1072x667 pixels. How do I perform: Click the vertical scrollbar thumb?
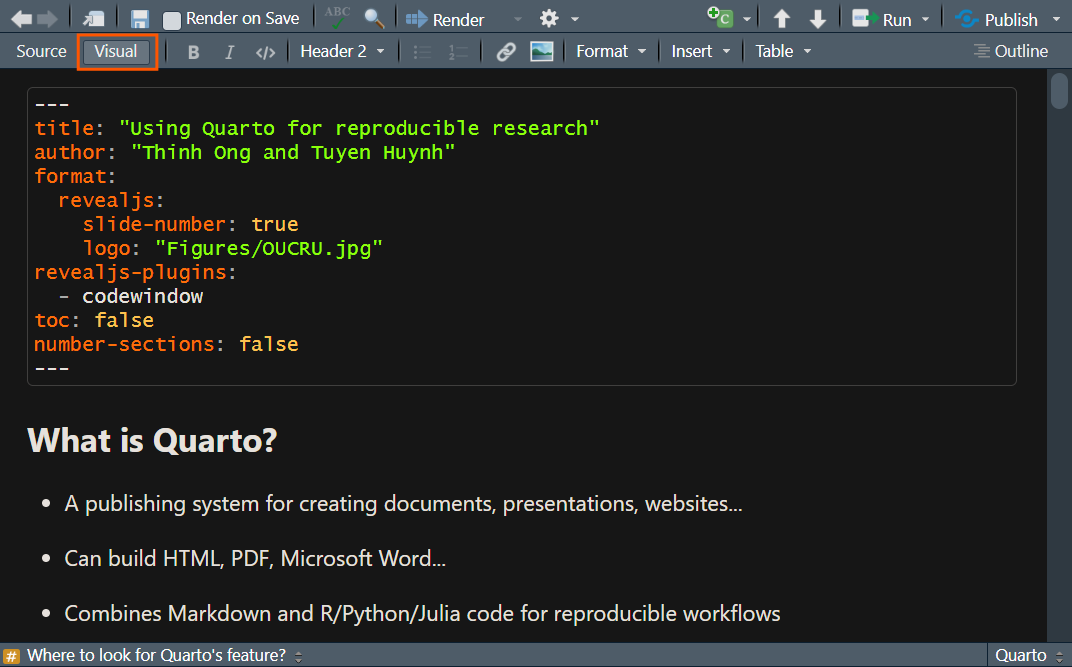coord(1059,92)
